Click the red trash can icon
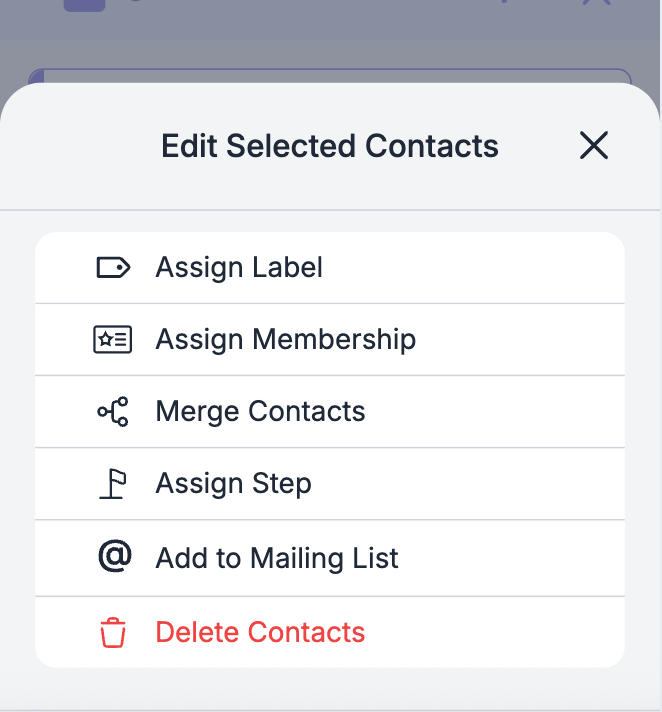662x712 pixels. (x=113, y=633)
